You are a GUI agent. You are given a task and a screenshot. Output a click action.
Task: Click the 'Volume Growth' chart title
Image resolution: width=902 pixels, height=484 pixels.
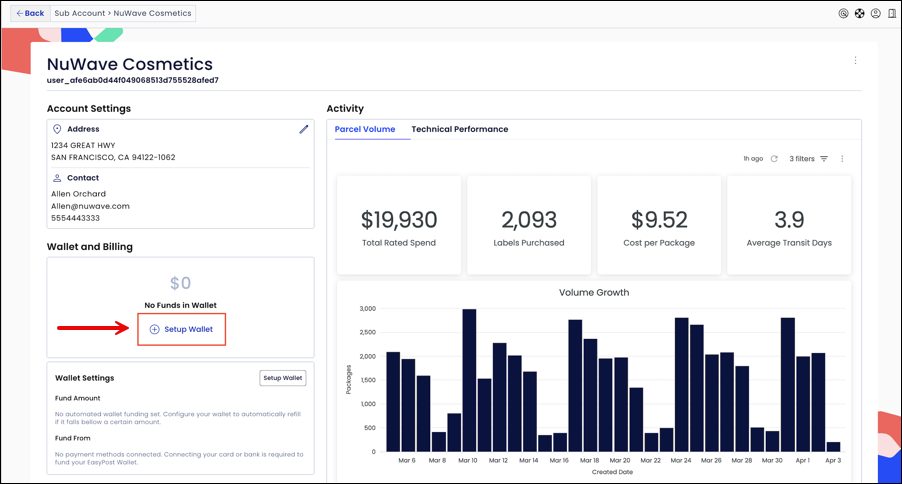[594, 292]
